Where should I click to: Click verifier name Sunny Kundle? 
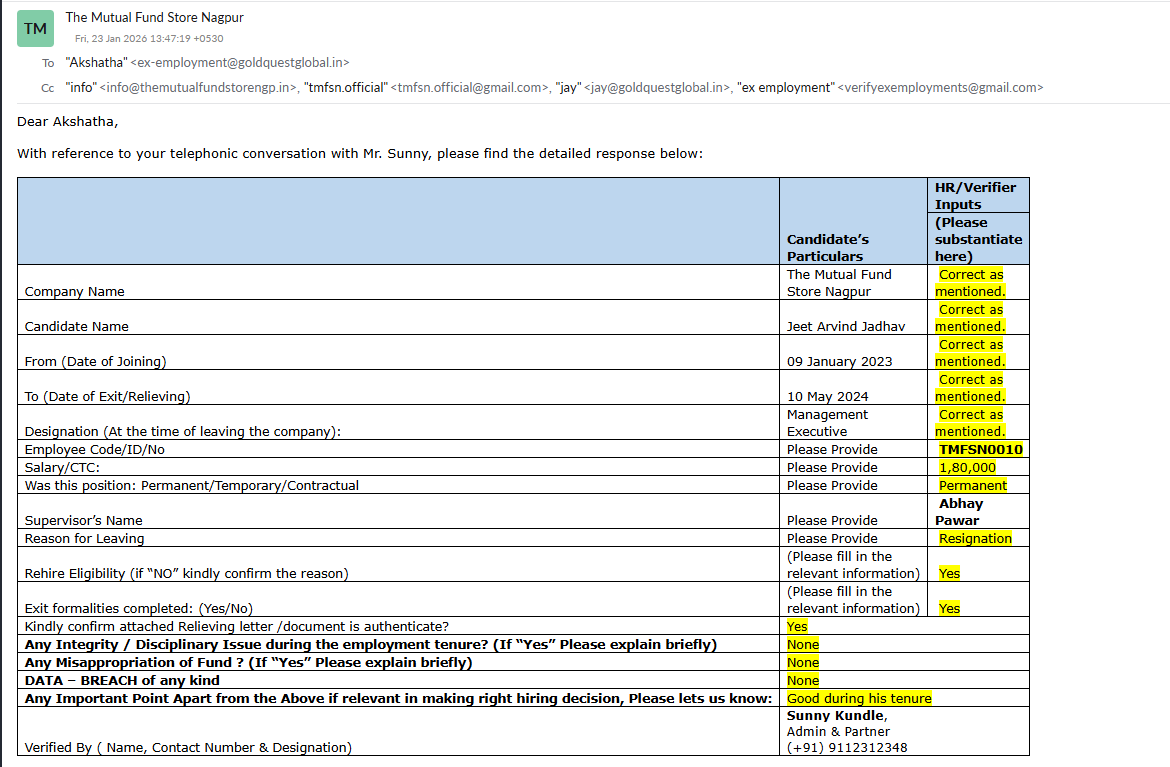pos(836,715)
